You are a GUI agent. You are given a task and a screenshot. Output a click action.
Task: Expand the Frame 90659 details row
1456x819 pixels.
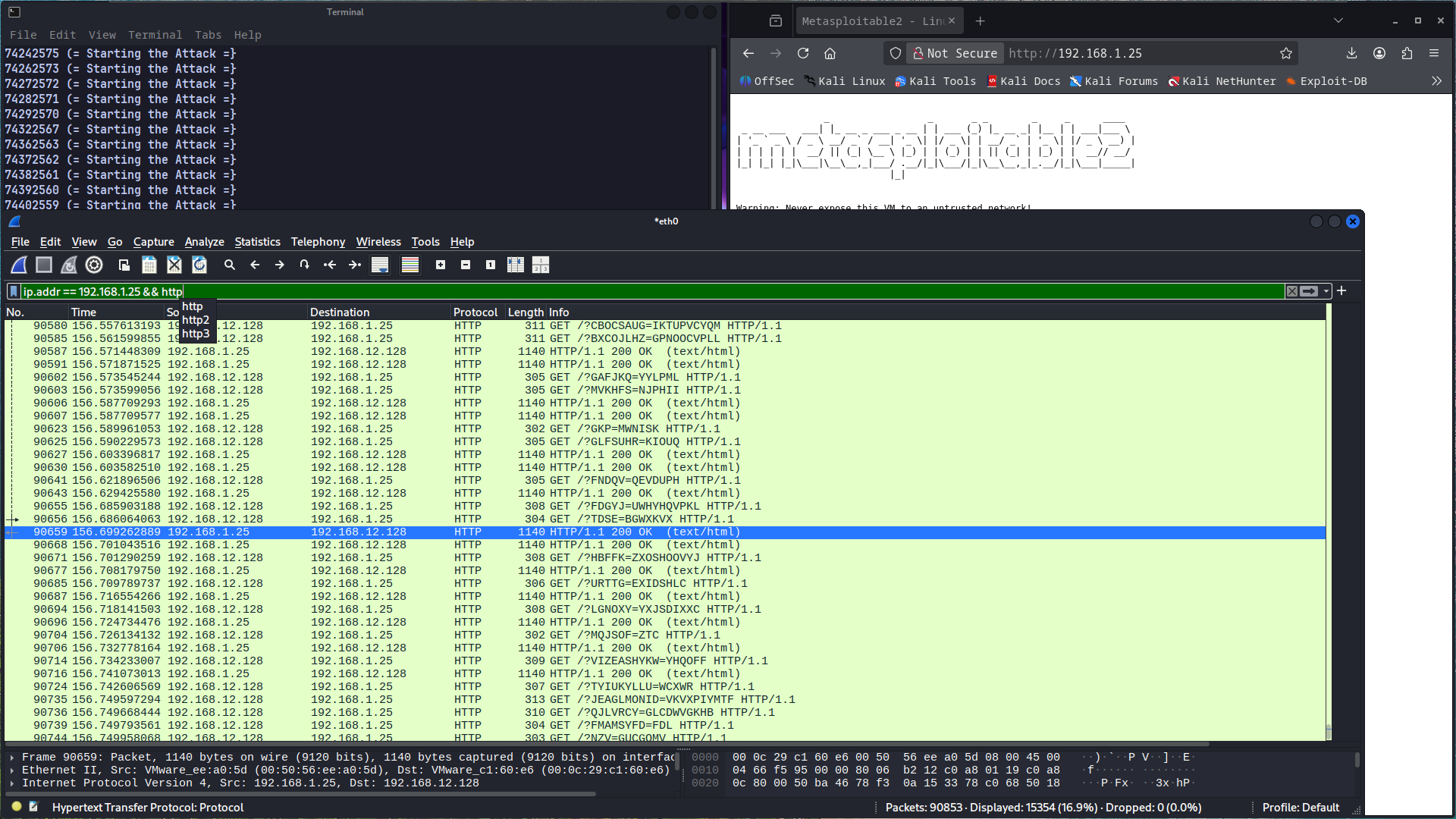point(12,757)
